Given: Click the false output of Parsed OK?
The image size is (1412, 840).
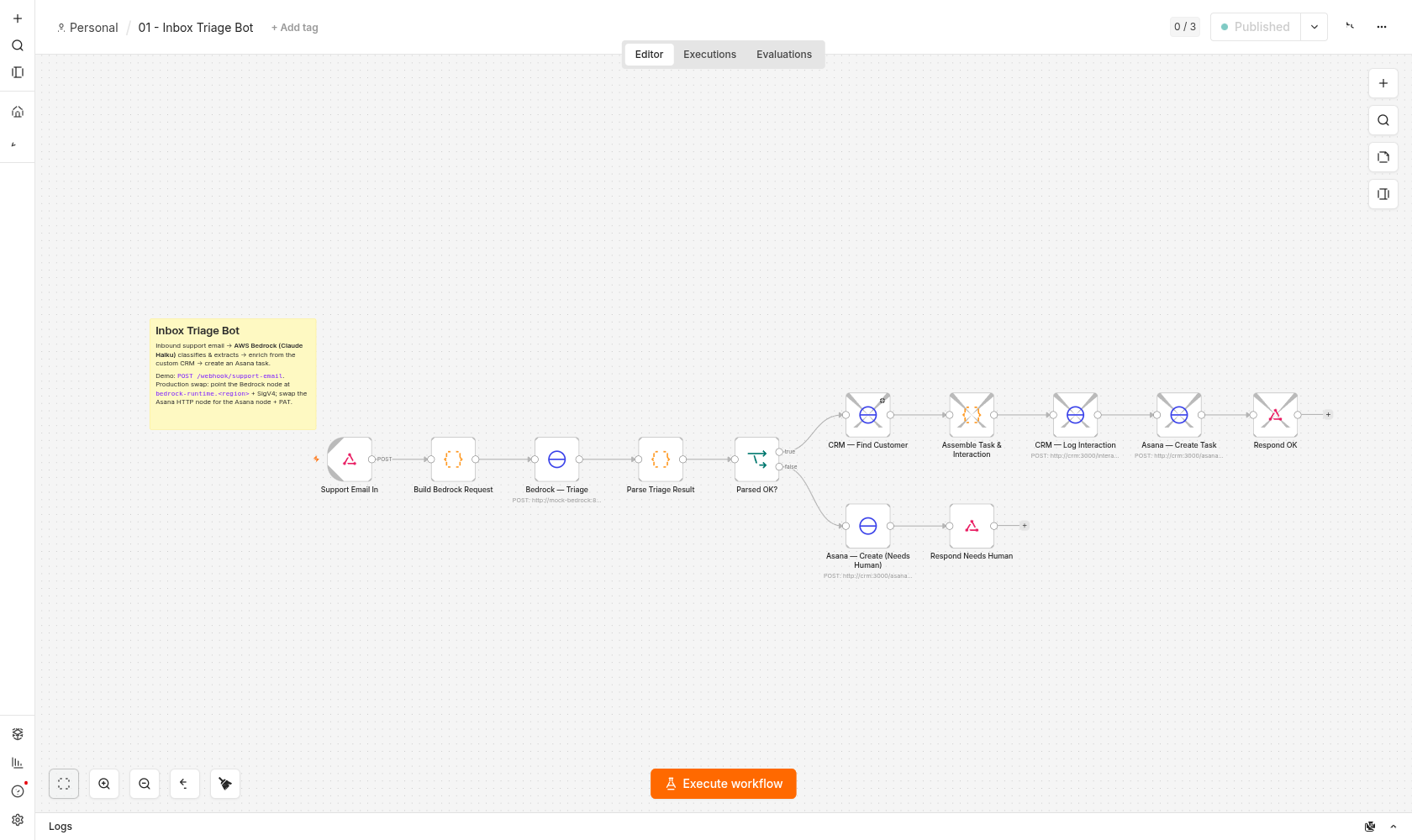Looking at the screenshot, I should coord(780,467).
